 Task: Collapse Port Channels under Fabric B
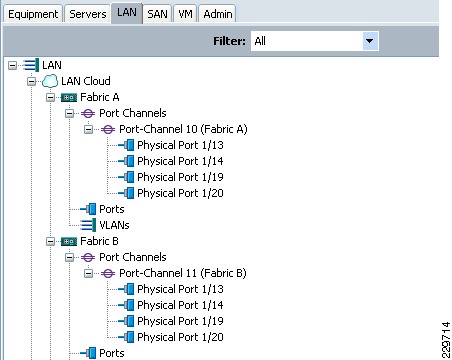pyautogui.click(x=69, y=257)
